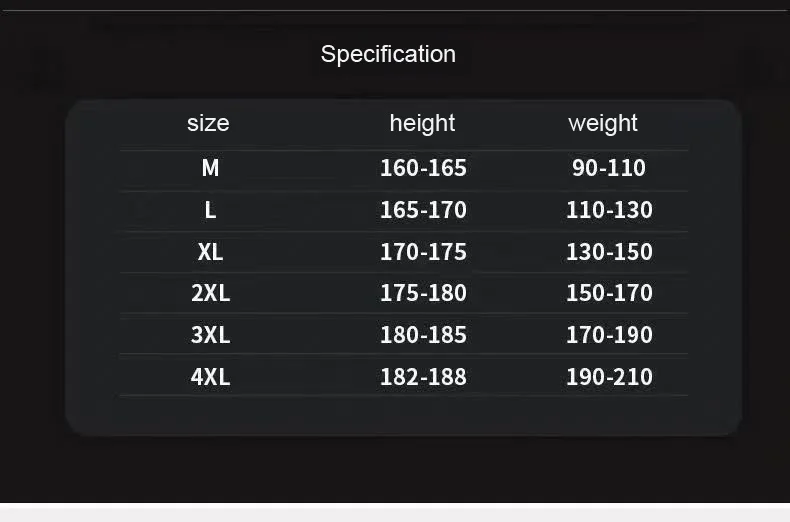The width and height of the screenshot is (790, 522).
Task: Select weight value 130-150
Action: click(x=609, y=252)
